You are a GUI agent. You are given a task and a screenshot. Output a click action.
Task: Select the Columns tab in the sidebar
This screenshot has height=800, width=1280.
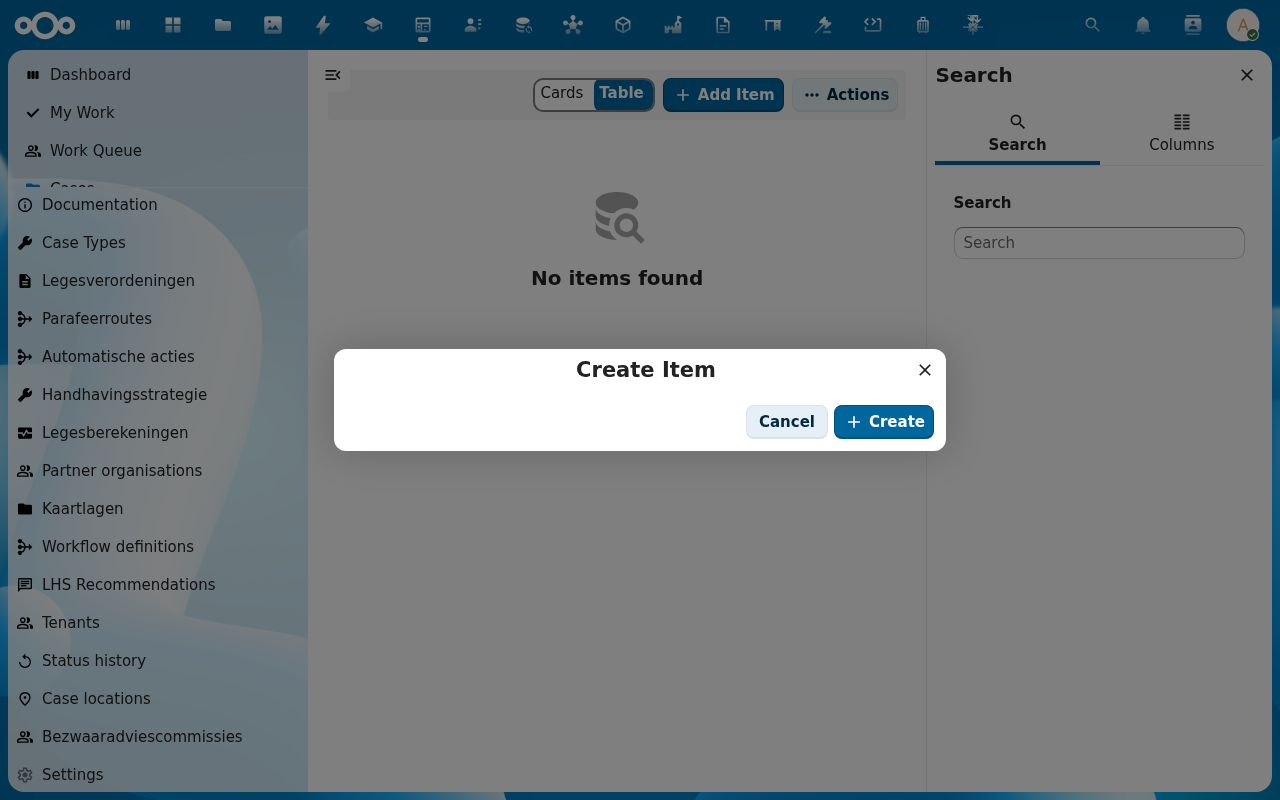[x=1182, y=133]
